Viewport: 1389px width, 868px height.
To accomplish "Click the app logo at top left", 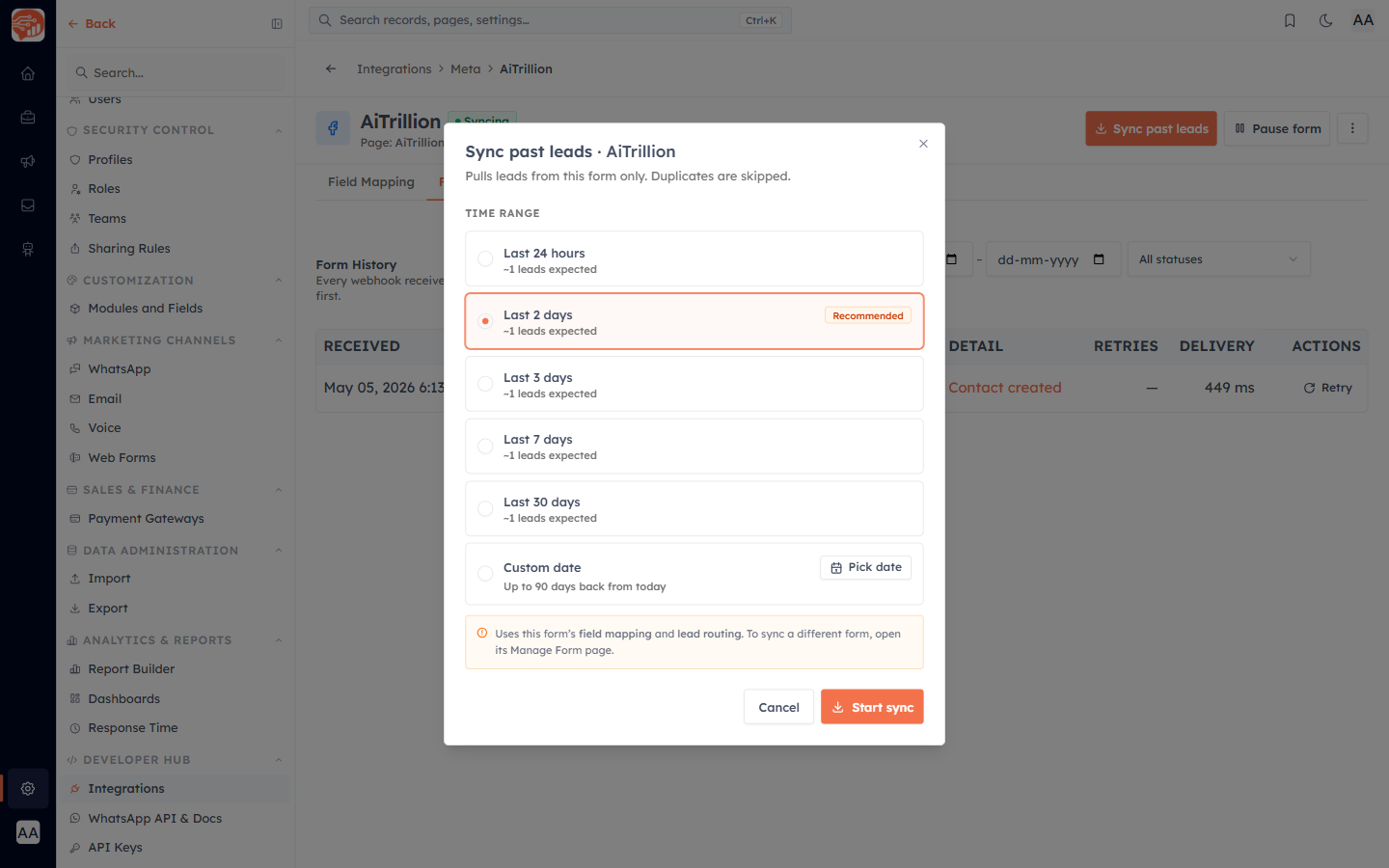I will pos(28,25).
